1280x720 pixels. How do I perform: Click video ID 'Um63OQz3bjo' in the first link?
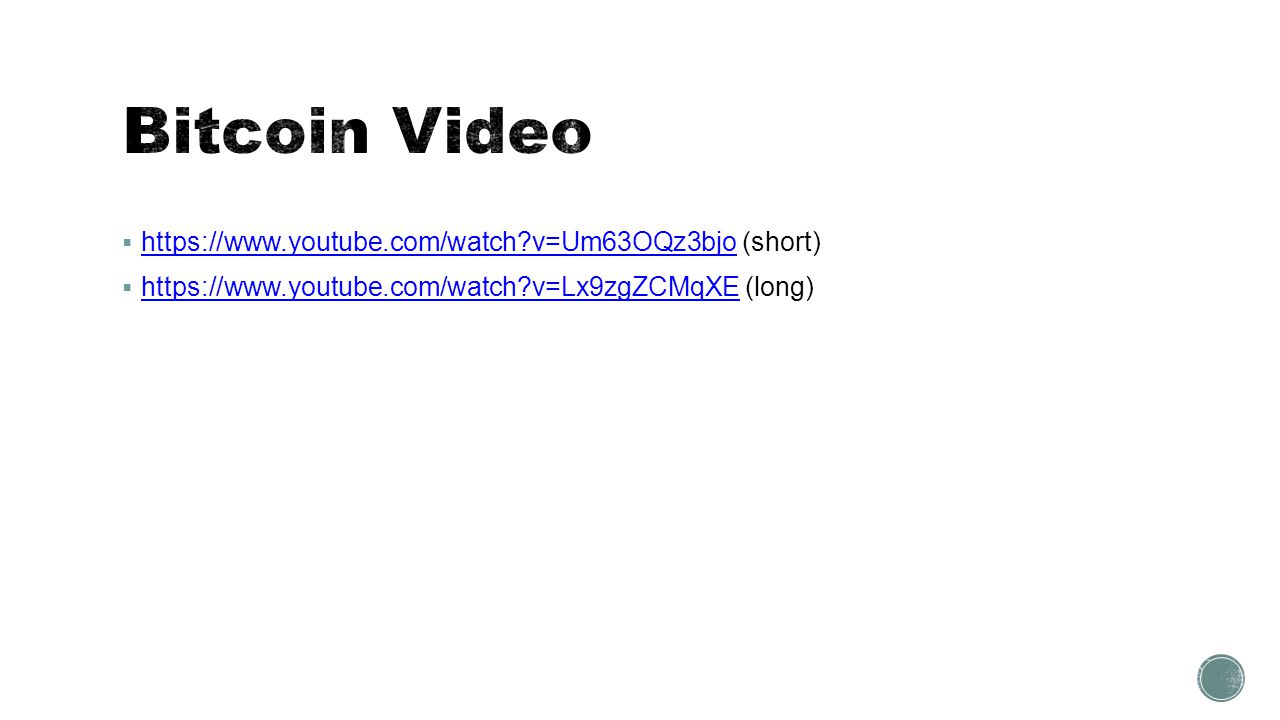(x=649, y=242)
